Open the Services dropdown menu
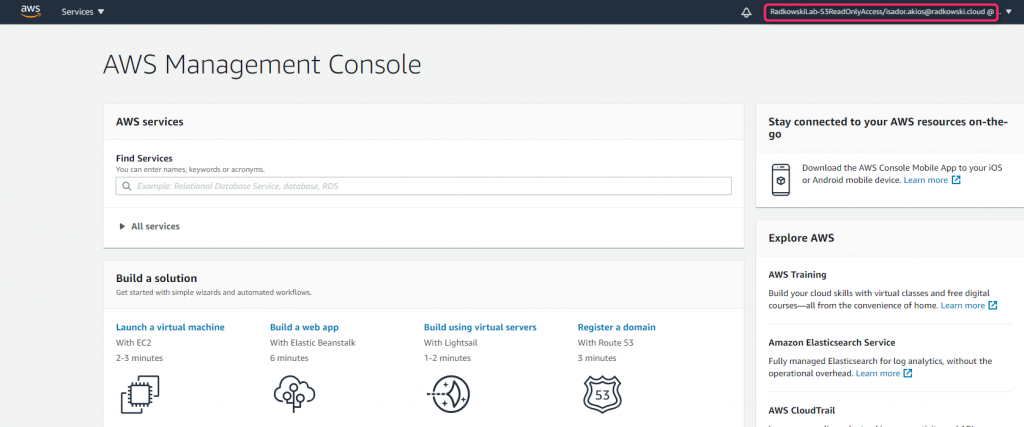The image size is (1024, 427). click(x=83, y=12)
